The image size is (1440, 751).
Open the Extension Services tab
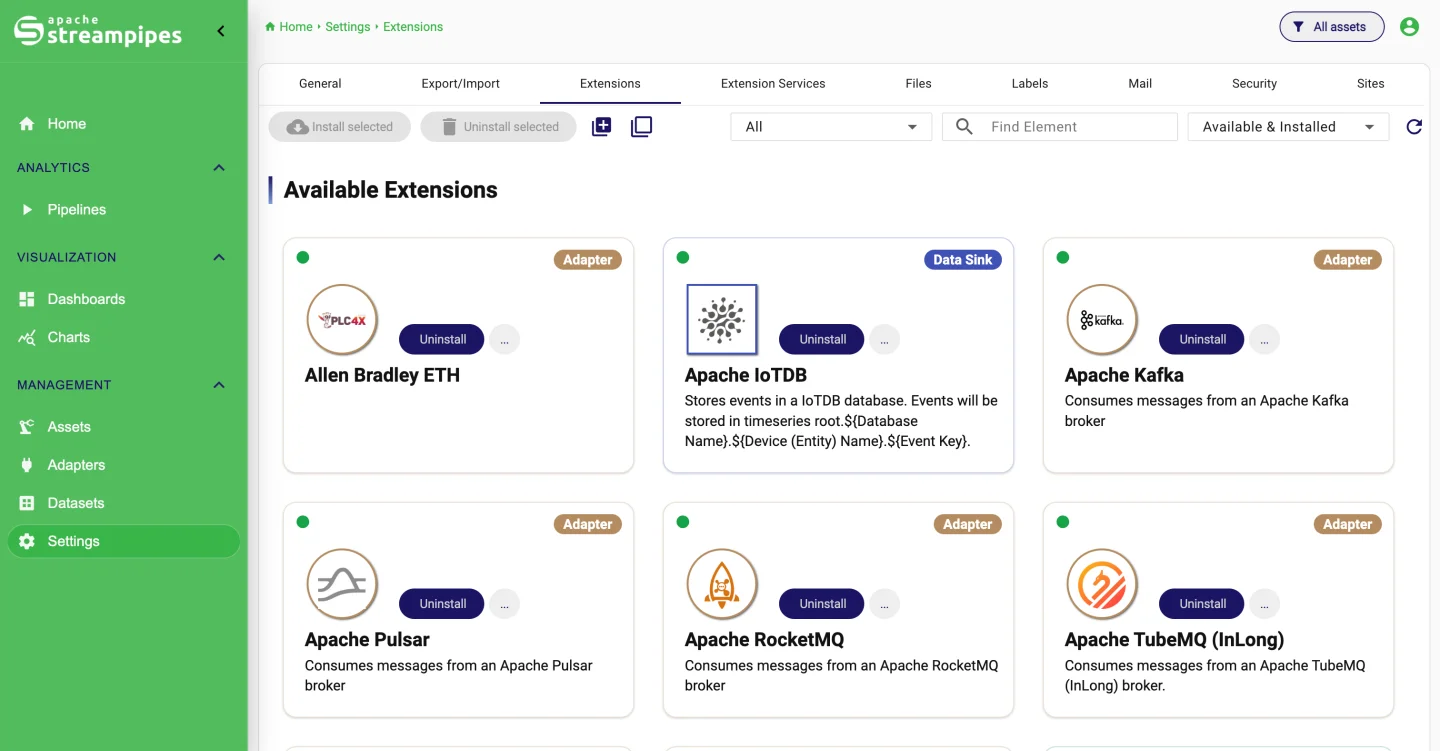pos(773,84)
